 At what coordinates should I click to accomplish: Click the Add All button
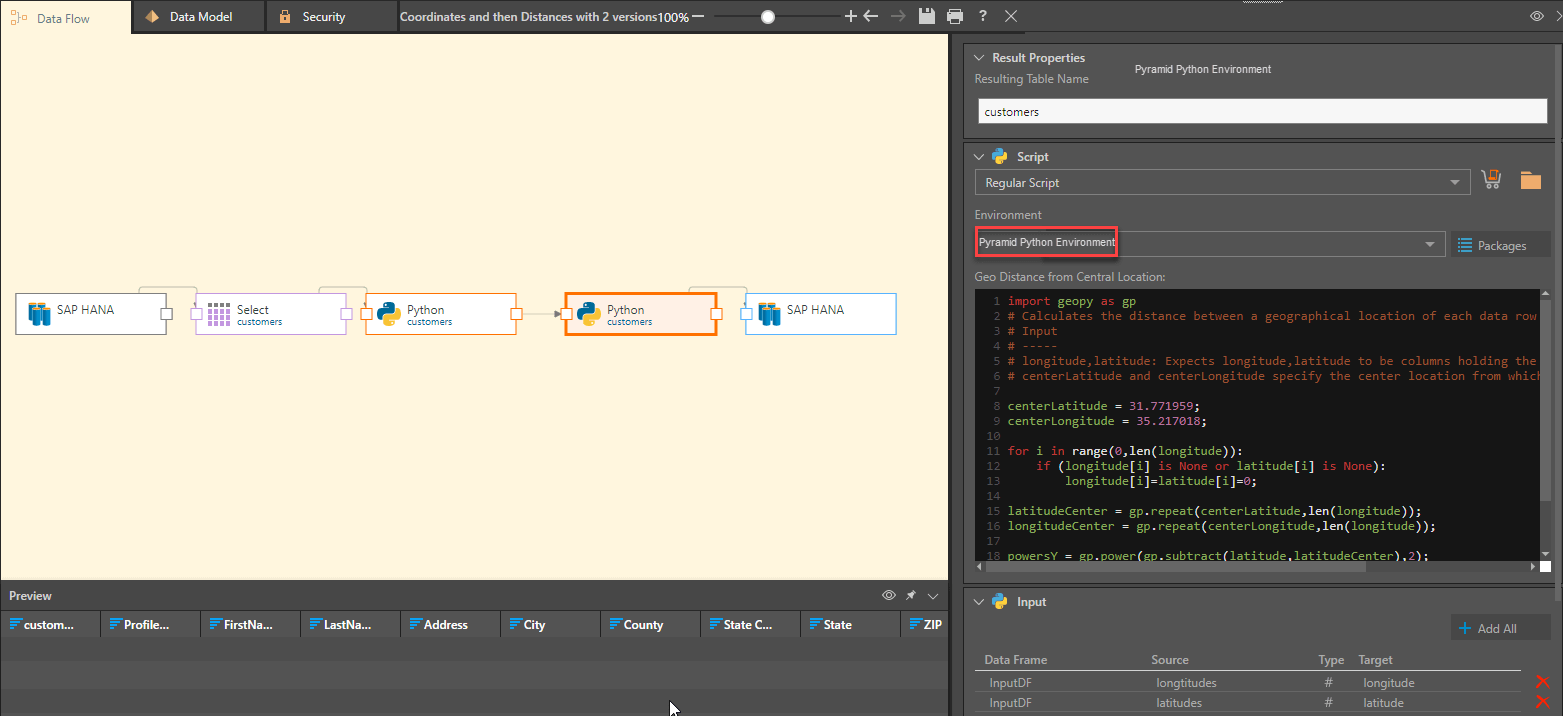[x=1500, y=628]
